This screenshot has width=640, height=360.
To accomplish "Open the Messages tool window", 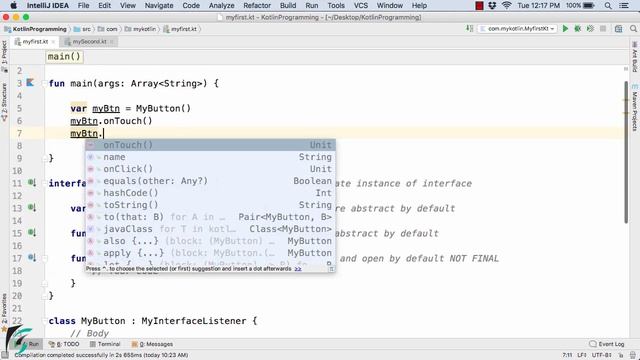I will [x=152, y=344].
